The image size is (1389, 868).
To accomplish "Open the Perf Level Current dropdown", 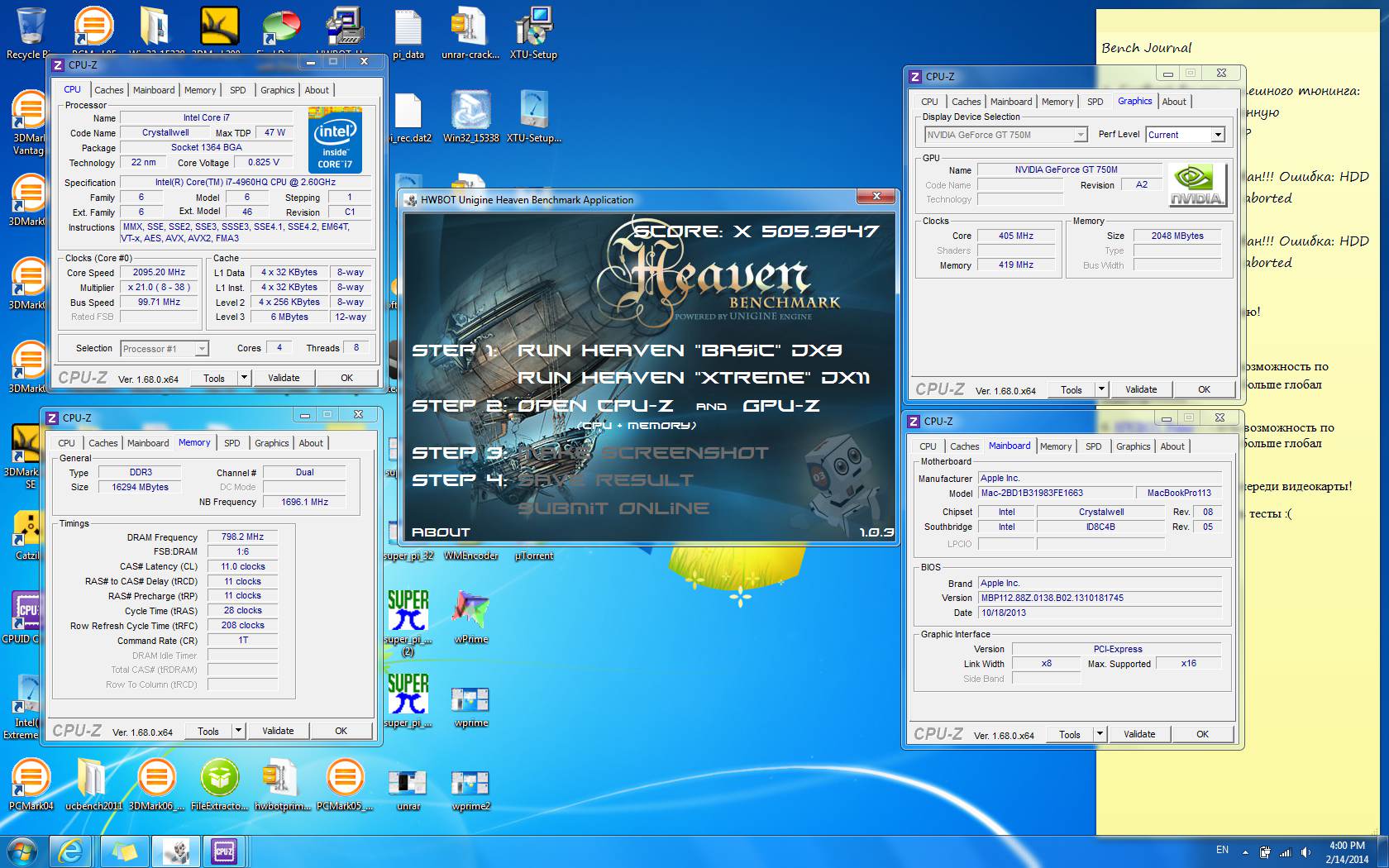I will [x=1185, y=135].
